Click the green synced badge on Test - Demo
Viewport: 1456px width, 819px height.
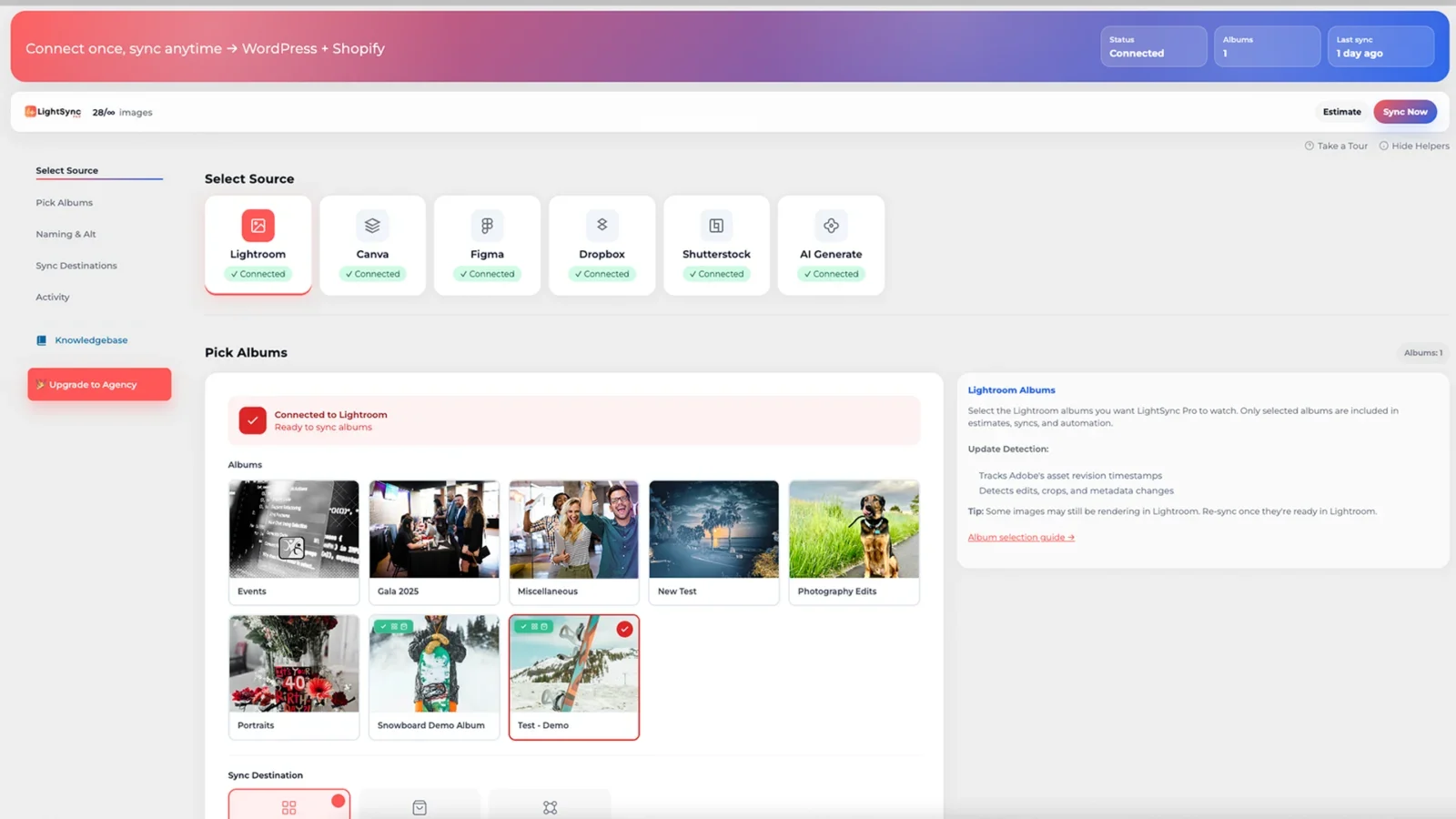coord(533,626)
